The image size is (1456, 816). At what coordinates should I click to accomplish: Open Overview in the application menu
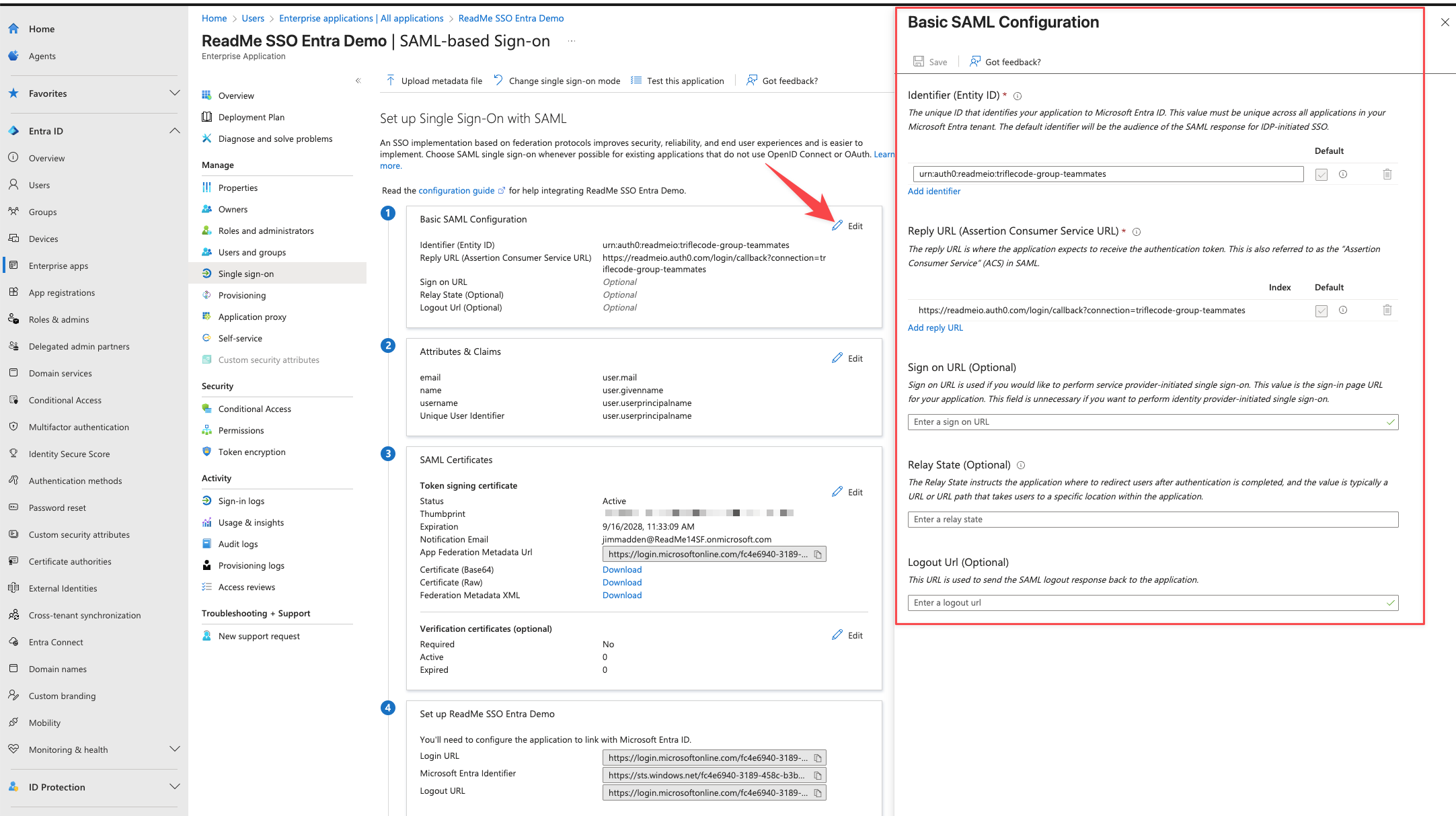point(236,95)
